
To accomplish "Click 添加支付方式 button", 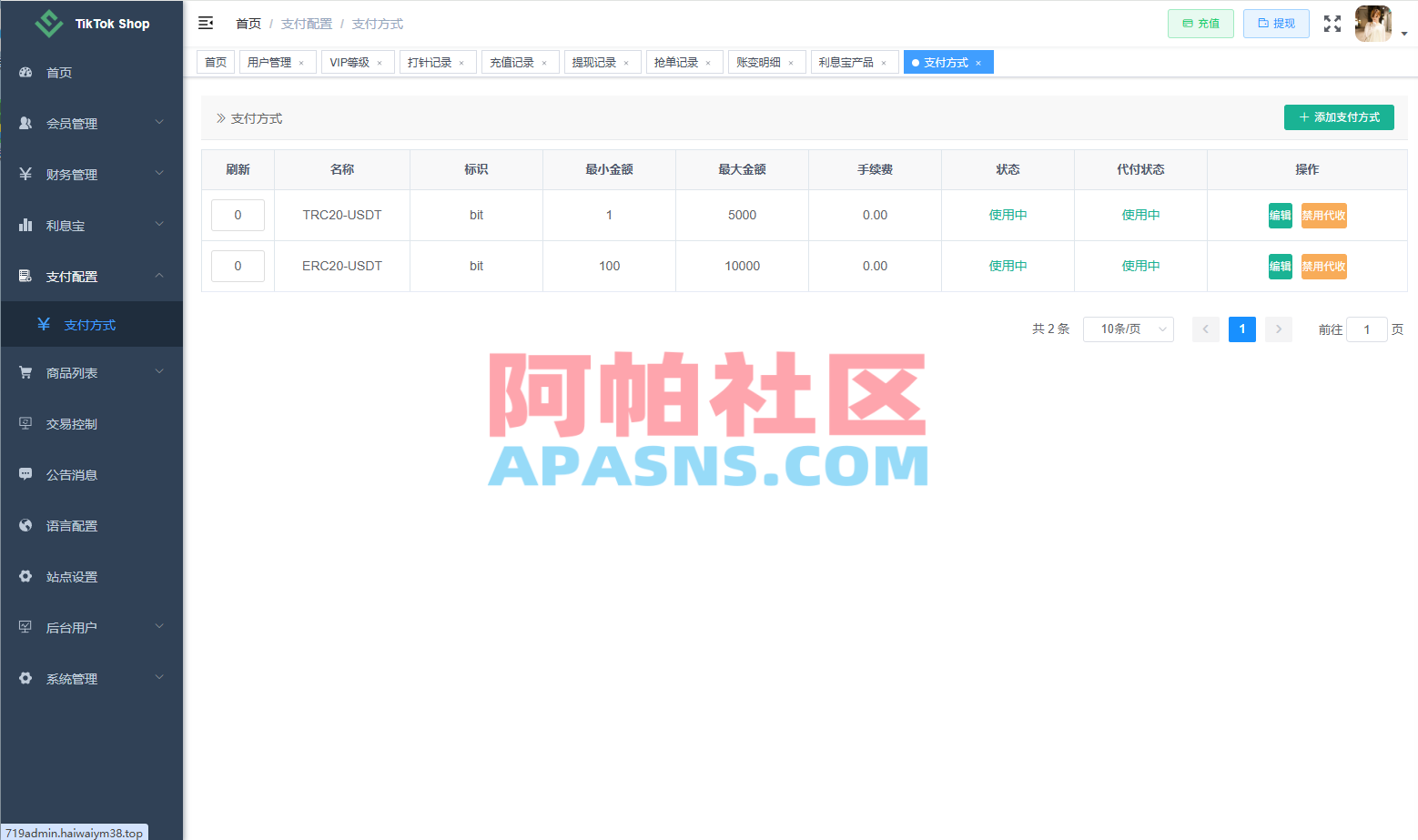I will (1339, 117).
